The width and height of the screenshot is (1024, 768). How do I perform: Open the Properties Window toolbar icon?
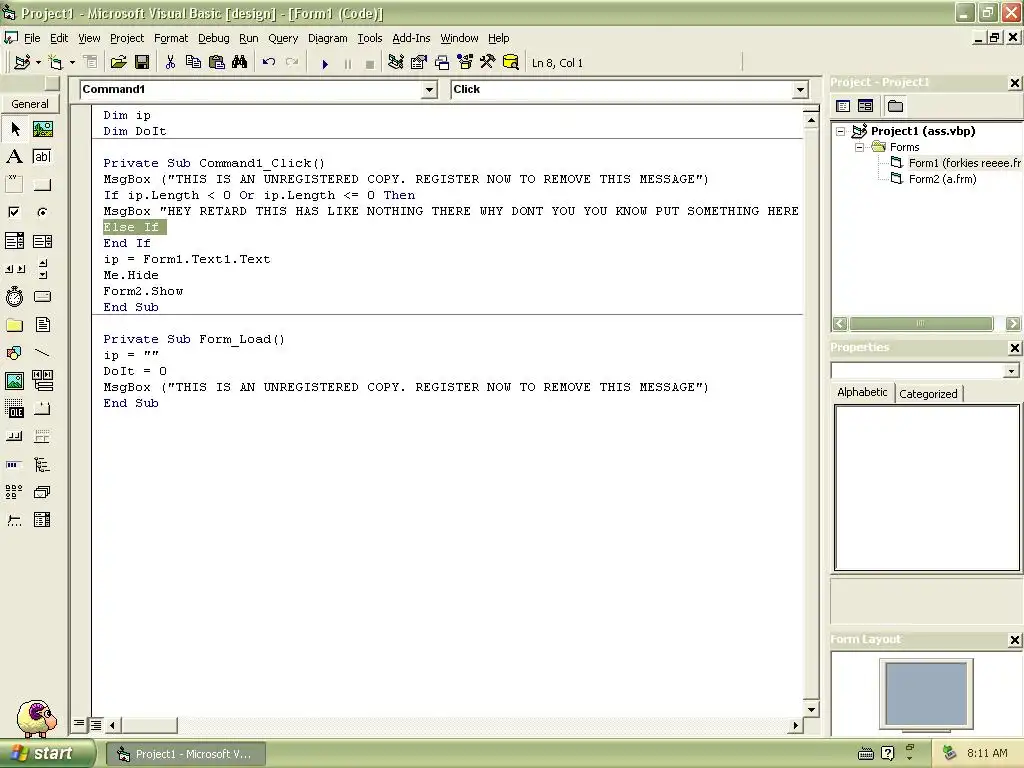[419, 63]
